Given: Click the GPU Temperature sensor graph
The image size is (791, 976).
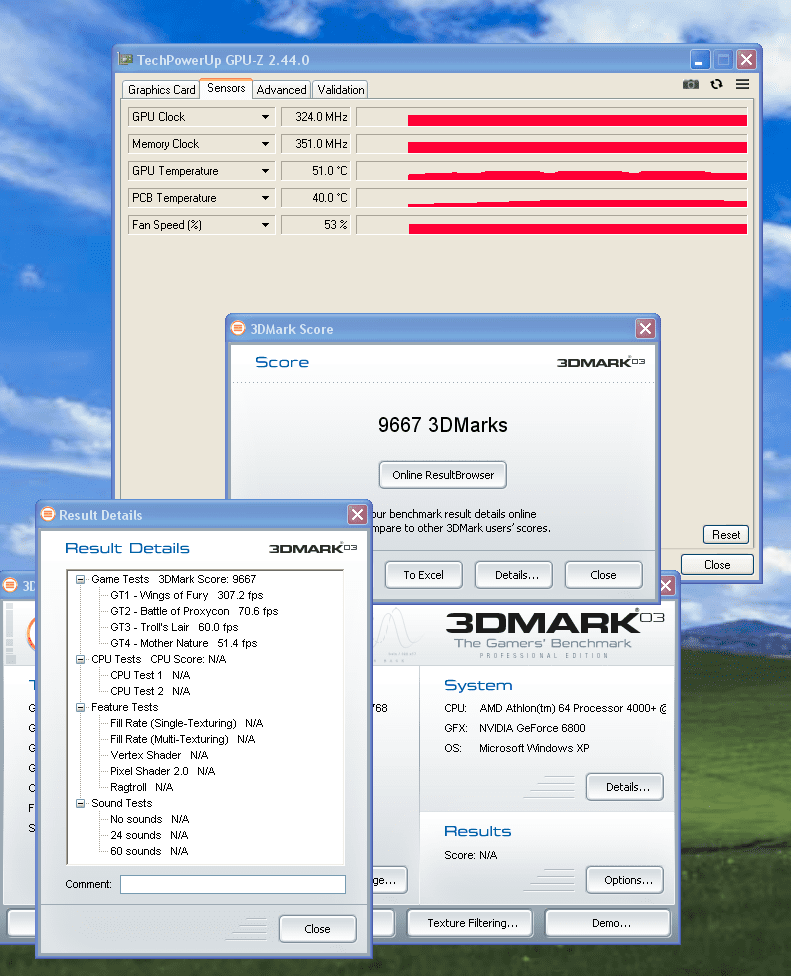Looking at the screenshot, I should pos(552,171).
